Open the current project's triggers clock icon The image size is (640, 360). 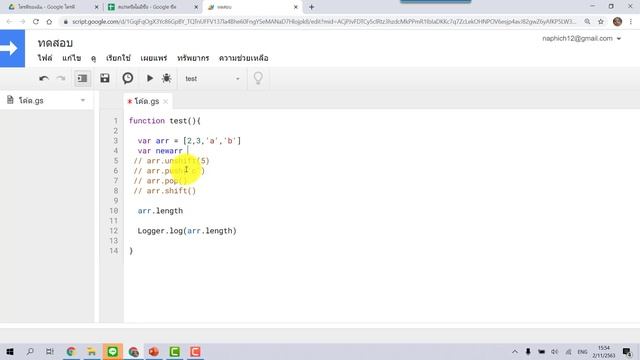point(128,78)
